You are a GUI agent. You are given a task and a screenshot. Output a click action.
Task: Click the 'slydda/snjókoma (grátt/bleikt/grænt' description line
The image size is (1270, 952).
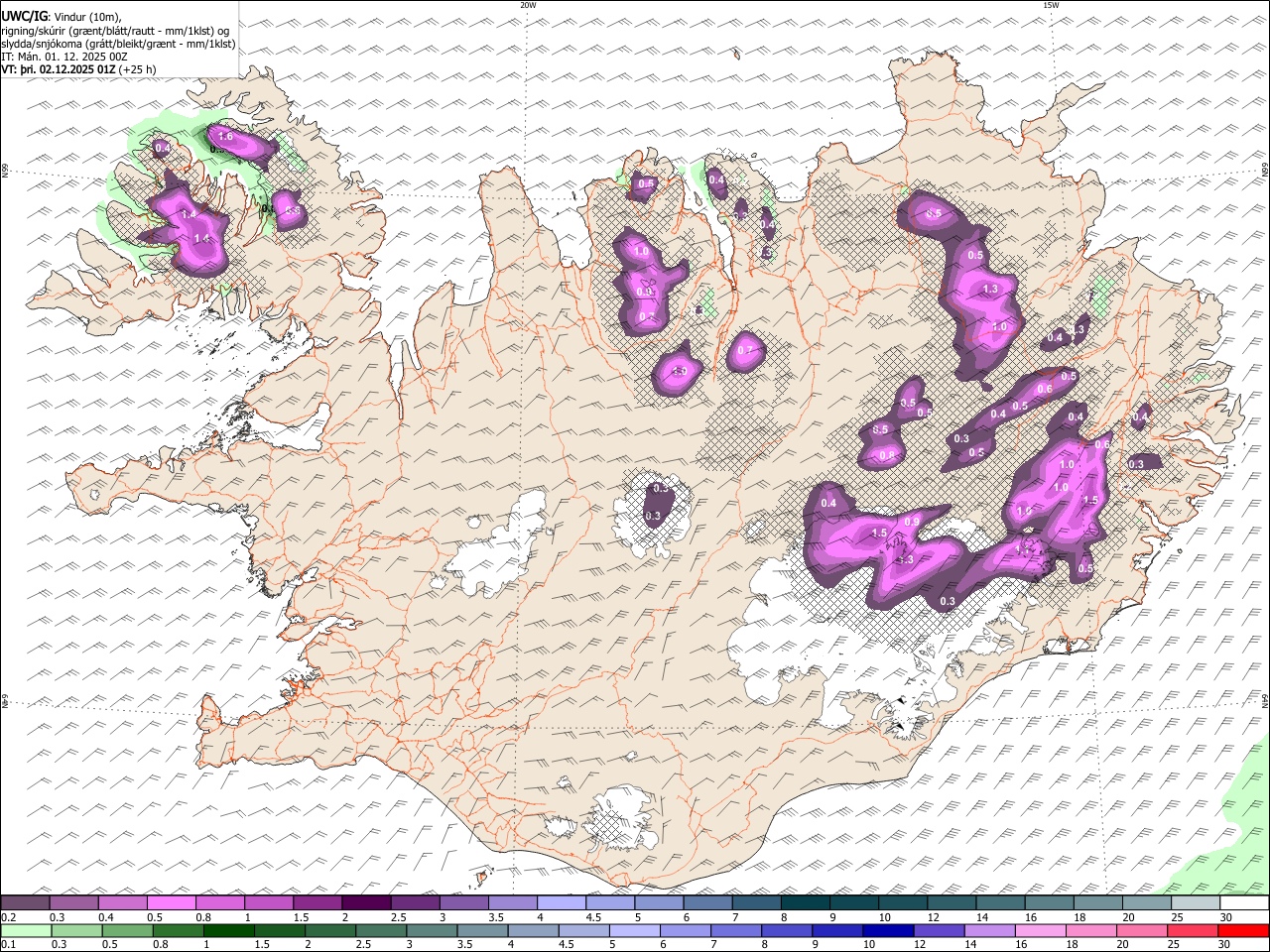coord(118,44)
